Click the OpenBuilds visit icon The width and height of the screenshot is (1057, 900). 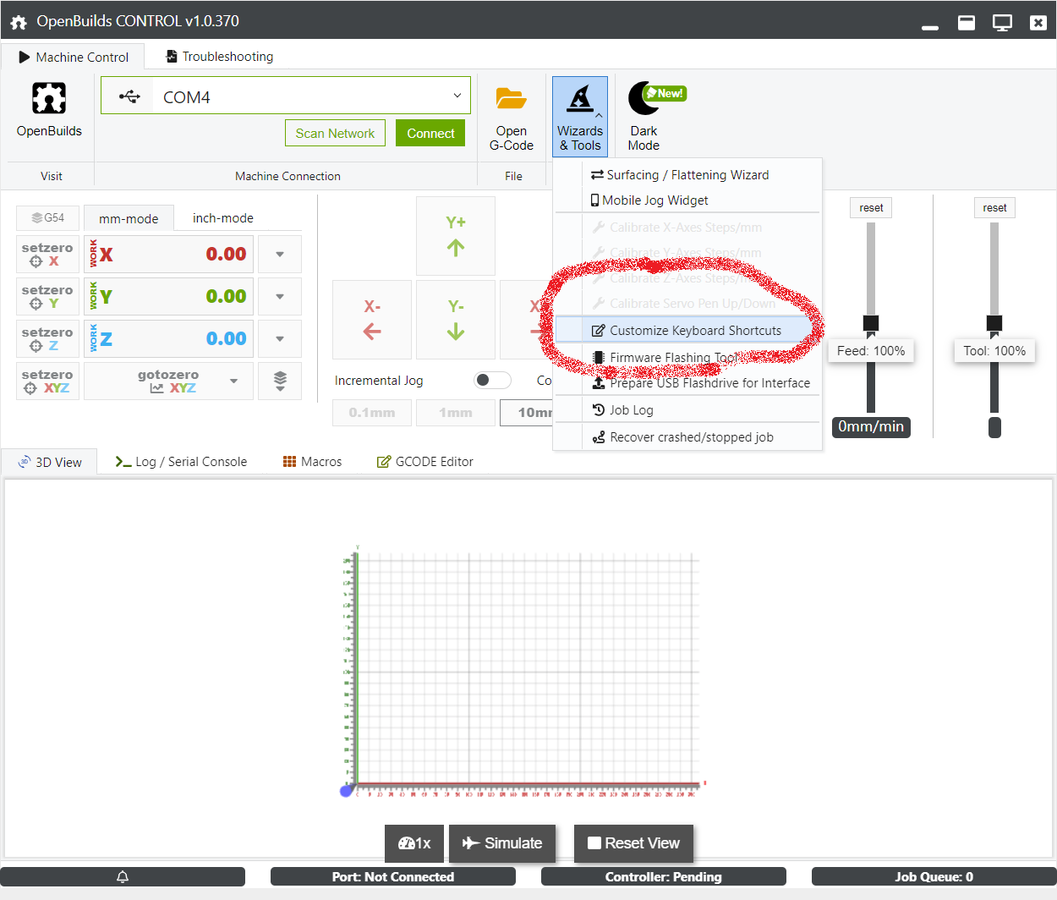49,99
